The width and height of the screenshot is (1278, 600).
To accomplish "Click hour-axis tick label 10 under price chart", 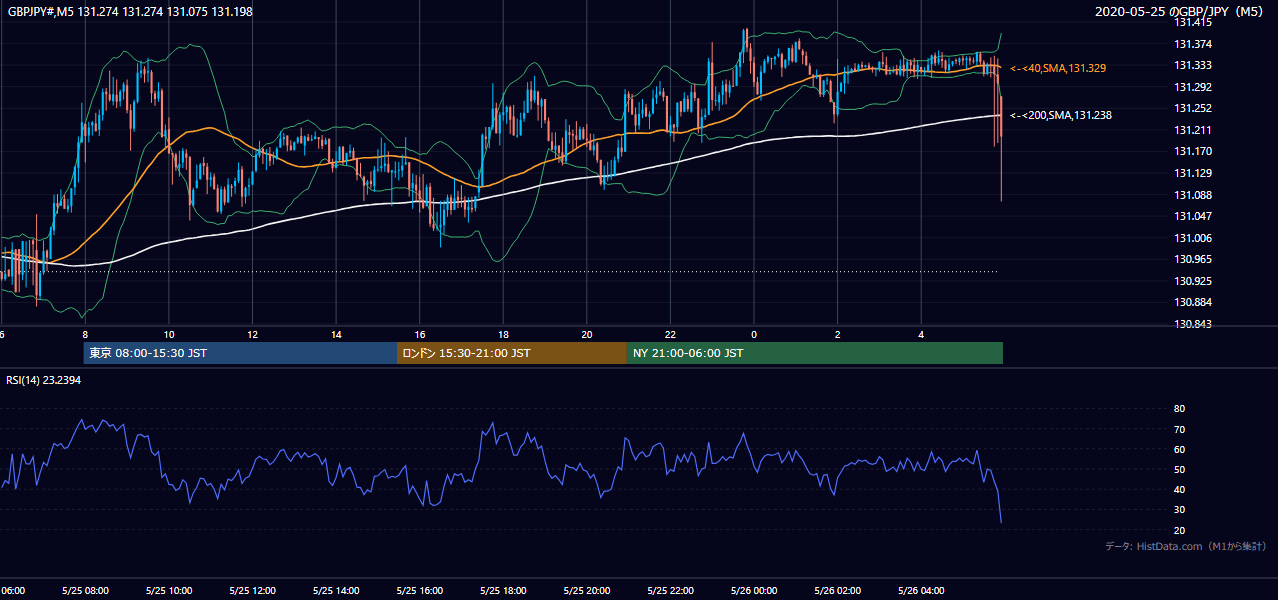I will click(x=169, y=334).
